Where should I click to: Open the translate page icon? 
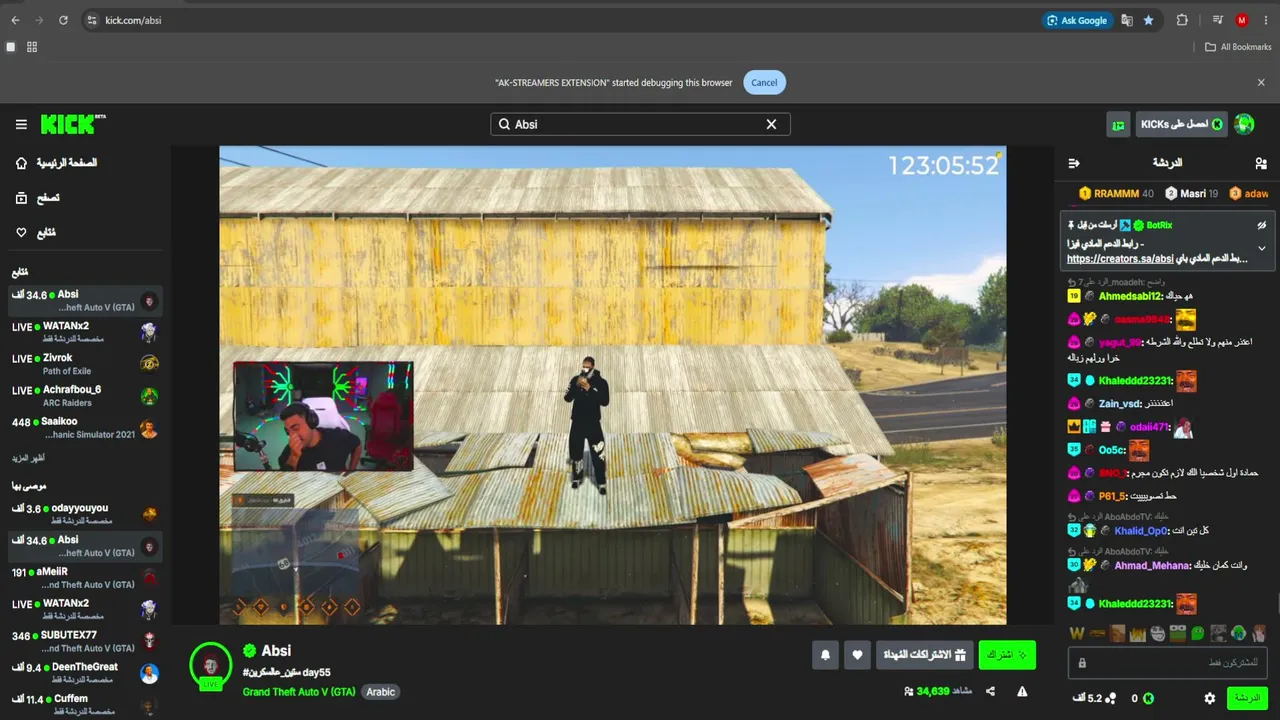point(1127,20)
